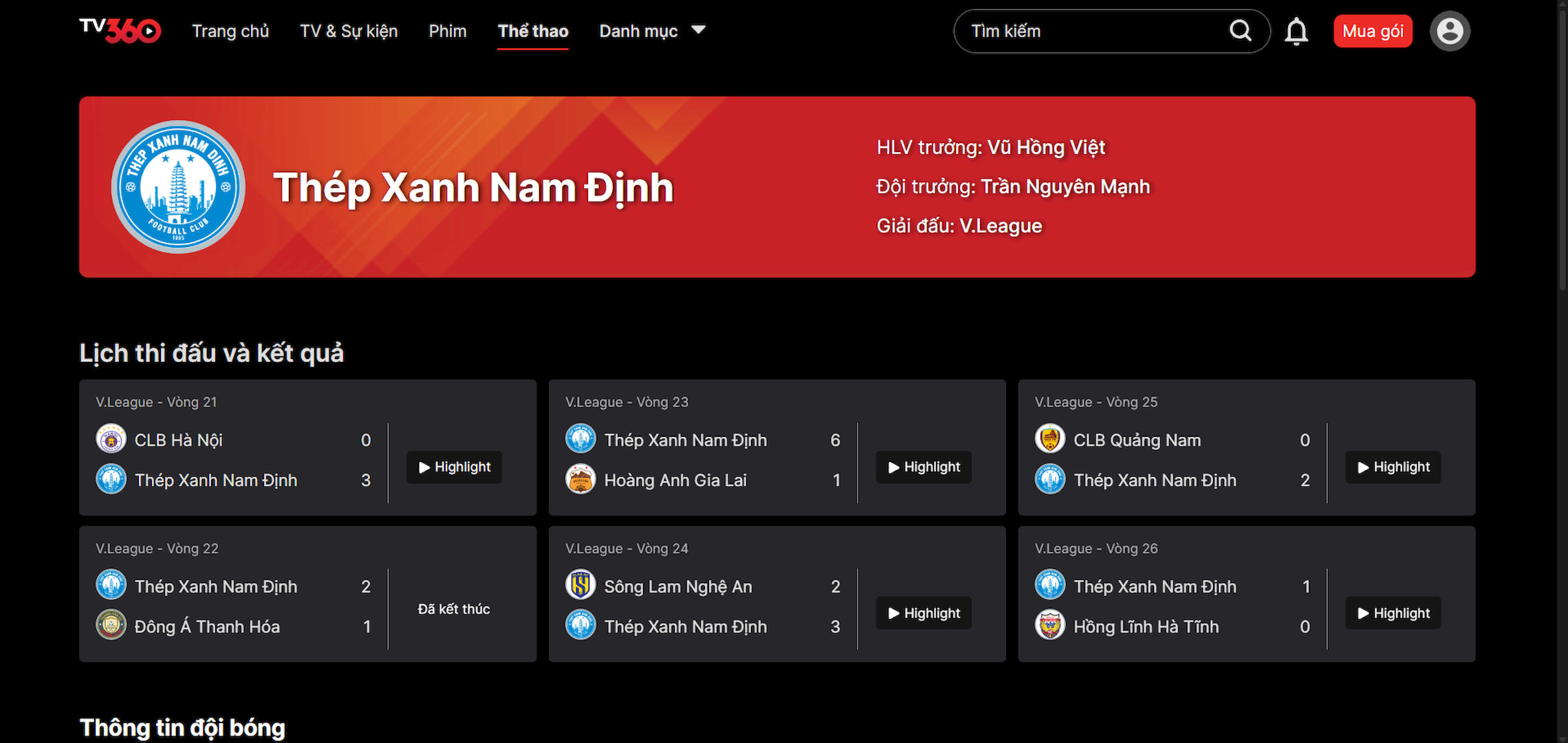Click Hoàng Anh Gia Lai team logo
Image resolution: width=1568 pixels, height=743 pixels.
580,479
